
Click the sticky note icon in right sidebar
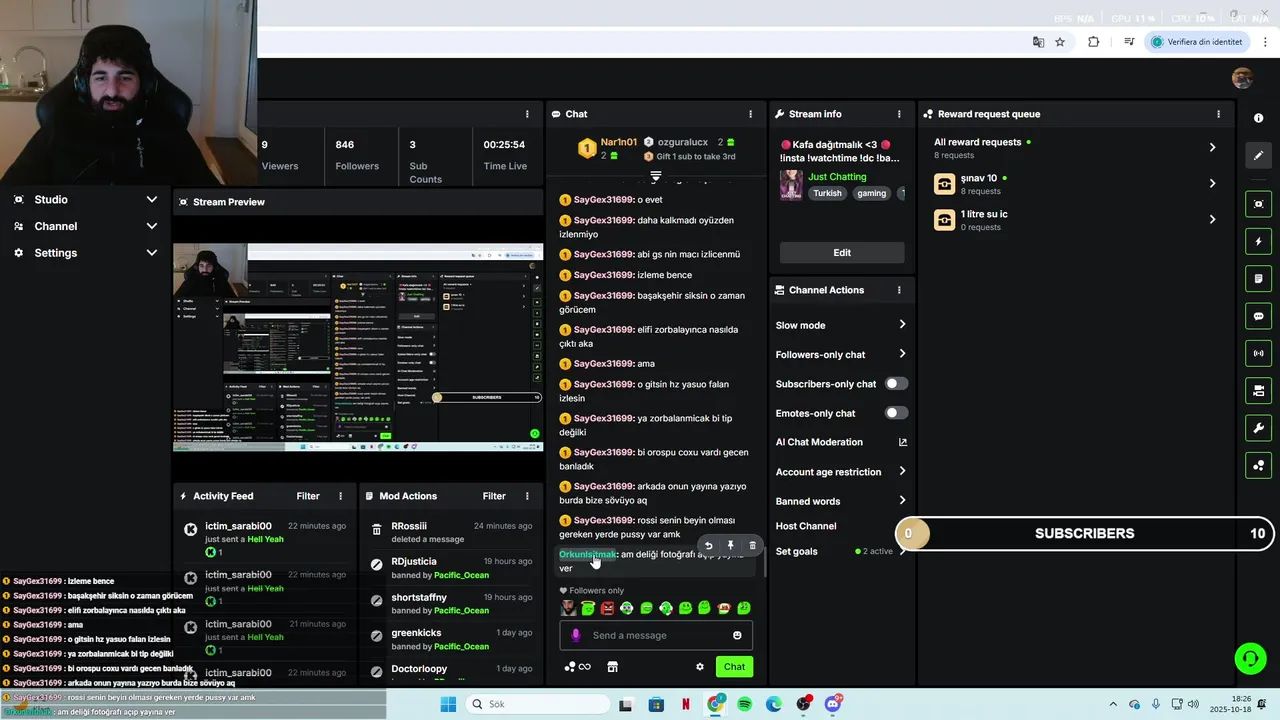click(x=1258, y=278)
